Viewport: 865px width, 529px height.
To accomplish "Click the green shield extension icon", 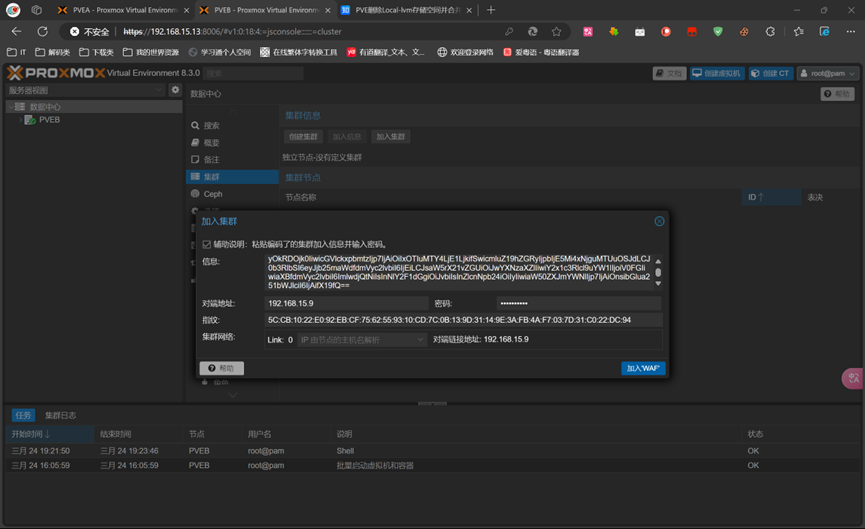I will point(718,32).
